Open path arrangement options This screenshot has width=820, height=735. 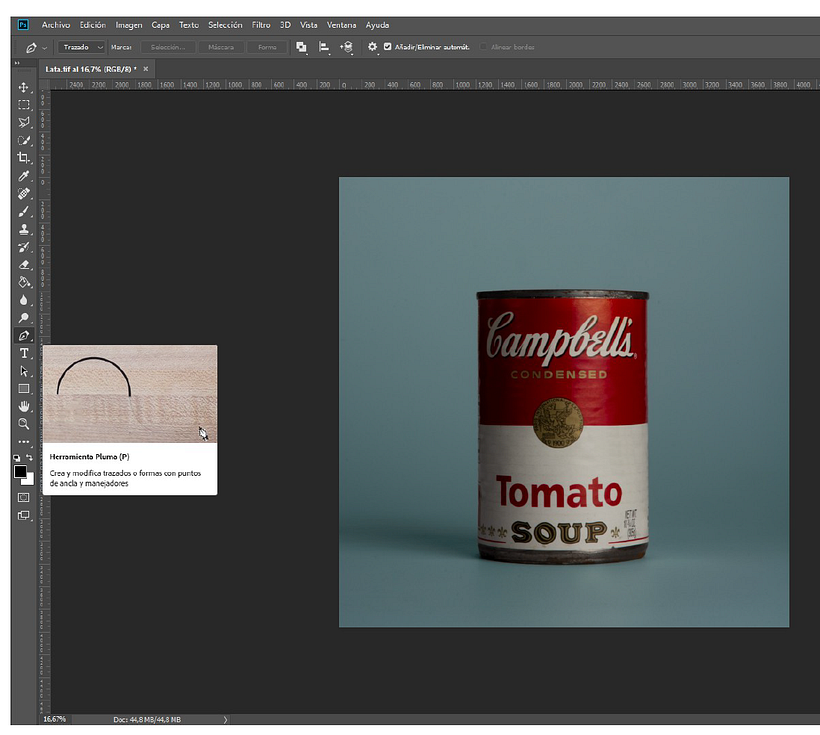coord(347,47)
